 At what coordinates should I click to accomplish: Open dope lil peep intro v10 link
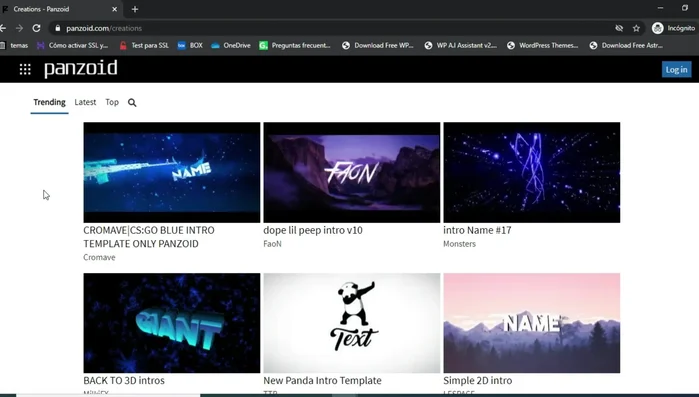(x=313, y=230)
